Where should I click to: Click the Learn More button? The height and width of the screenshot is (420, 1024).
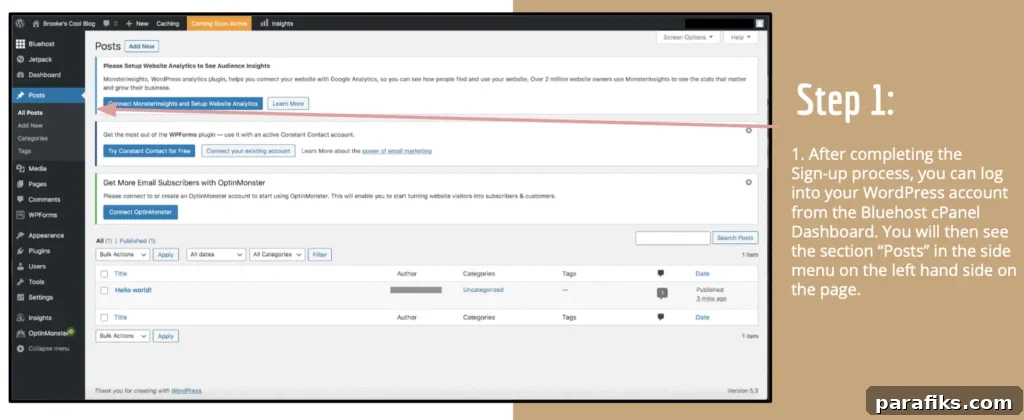pos(288,104)
